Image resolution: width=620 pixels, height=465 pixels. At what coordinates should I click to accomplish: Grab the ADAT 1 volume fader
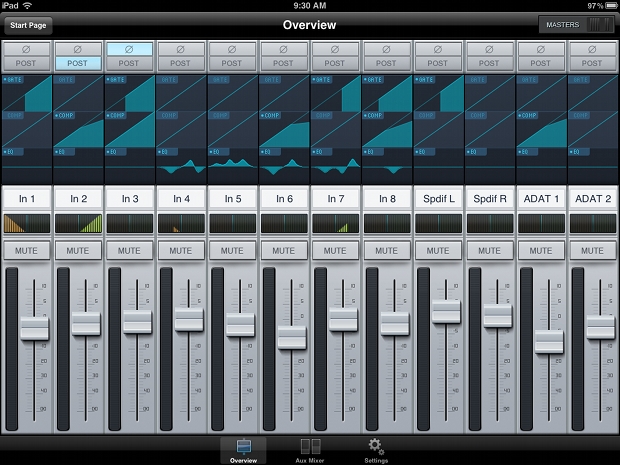[549, 342]
